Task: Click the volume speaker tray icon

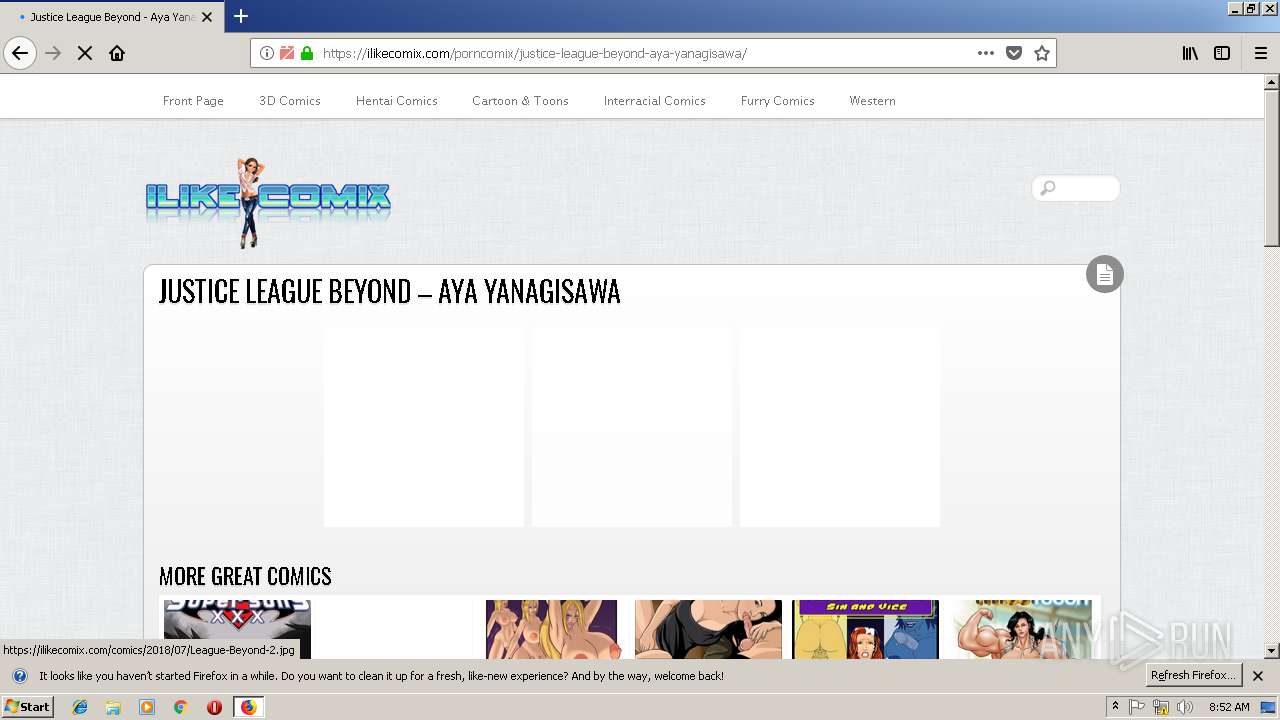Action: (1185, 707)
